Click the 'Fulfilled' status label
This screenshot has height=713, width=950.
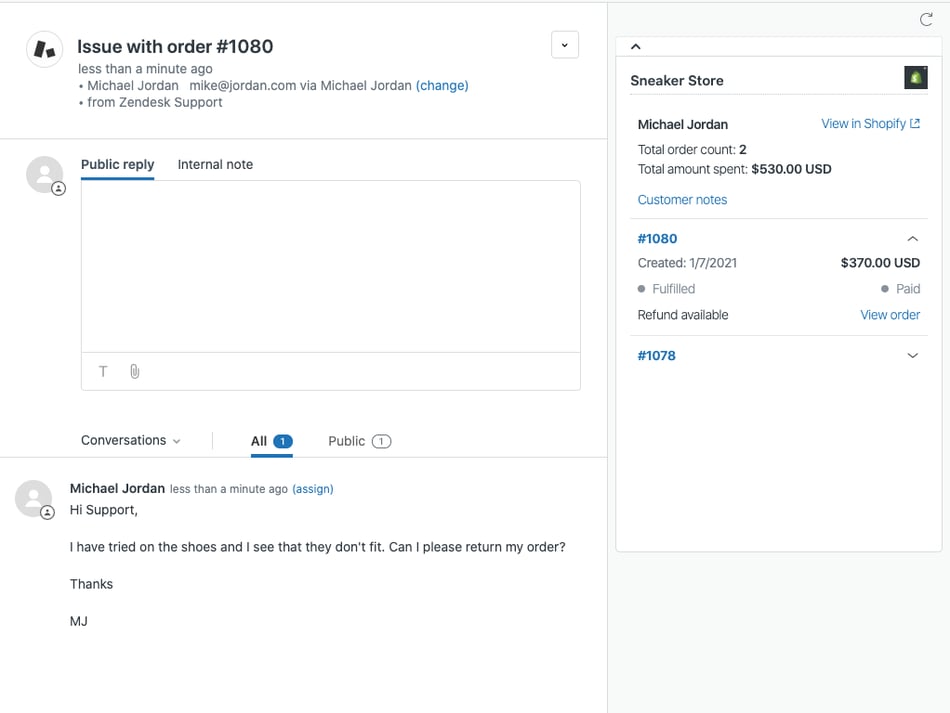pos(673,289)
